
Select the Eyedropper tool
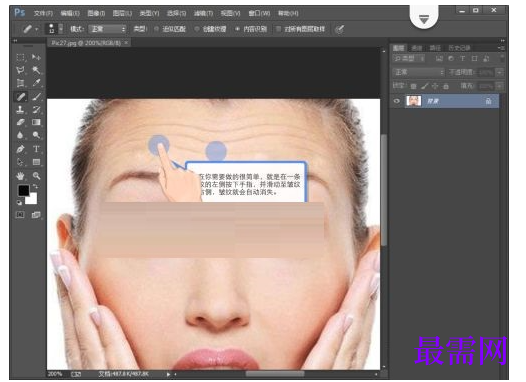(36, 83)
